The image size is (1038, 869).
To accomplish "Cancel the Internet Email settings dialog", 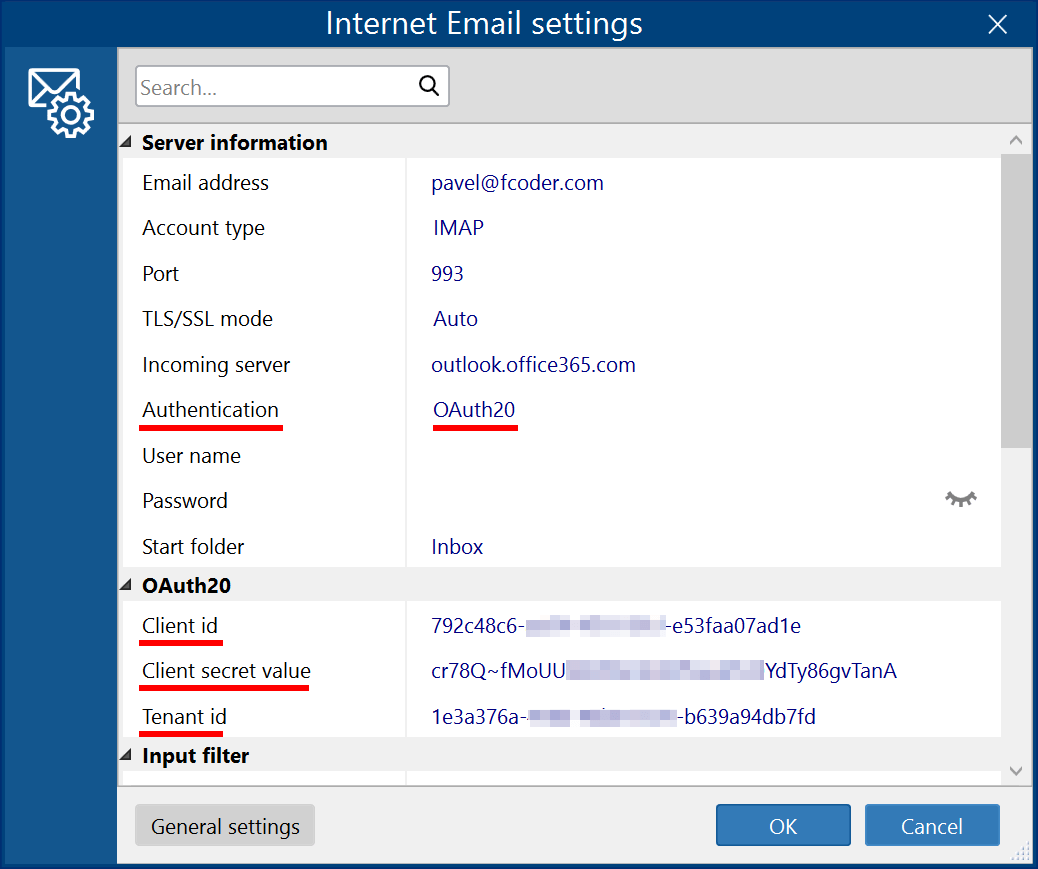I will pyautogui.click(x=931, y=825).
